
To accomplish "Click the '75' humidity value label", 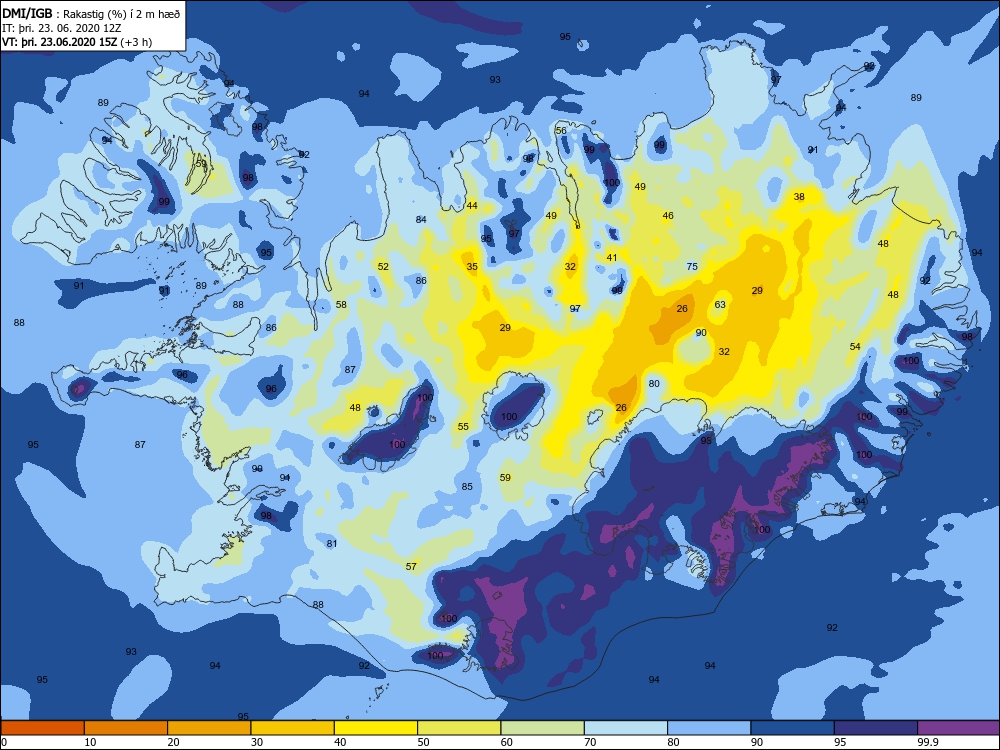I will pyautogui.click(x=692, y=267).
